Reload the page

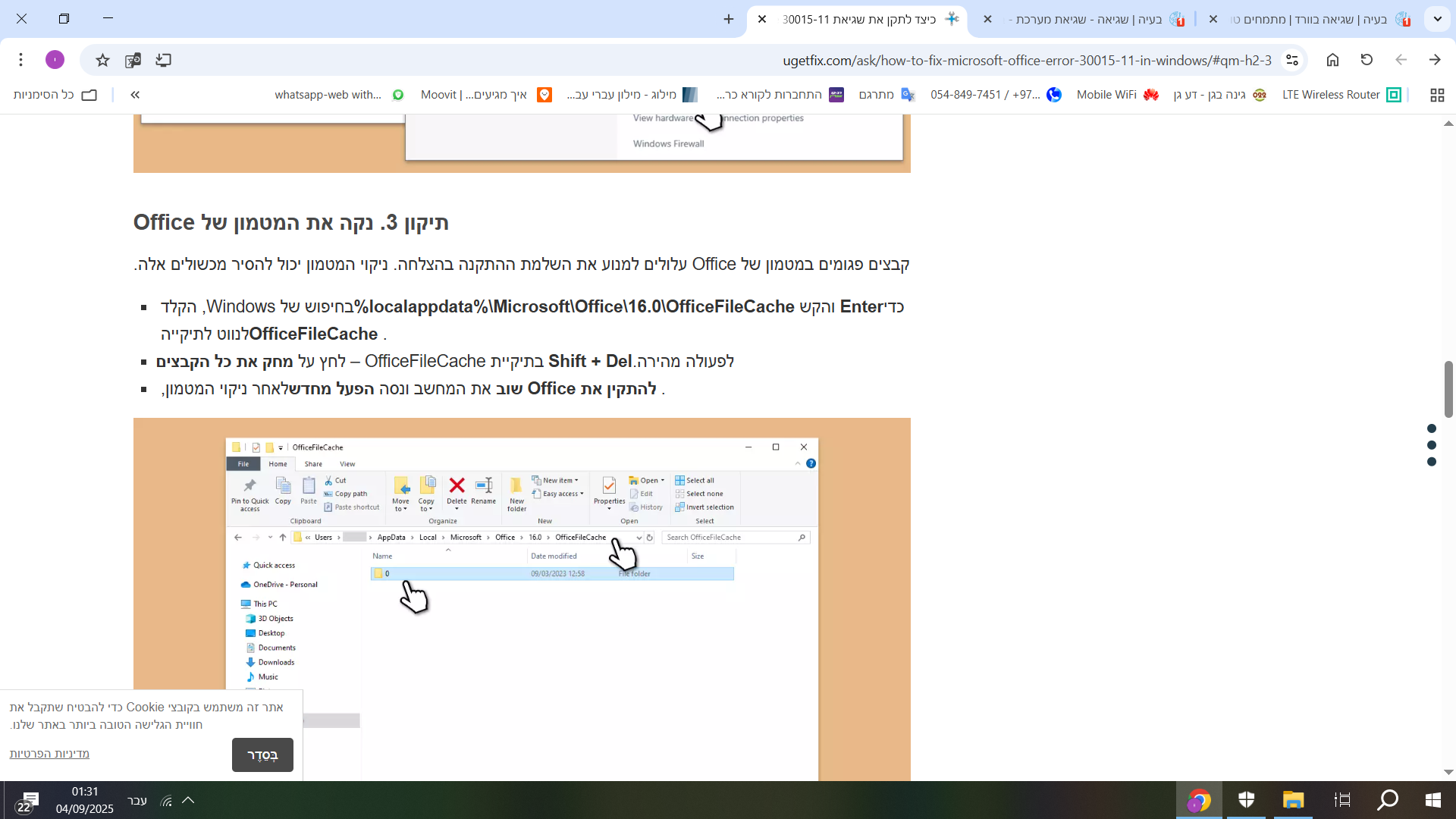[x=1367, y=60]
